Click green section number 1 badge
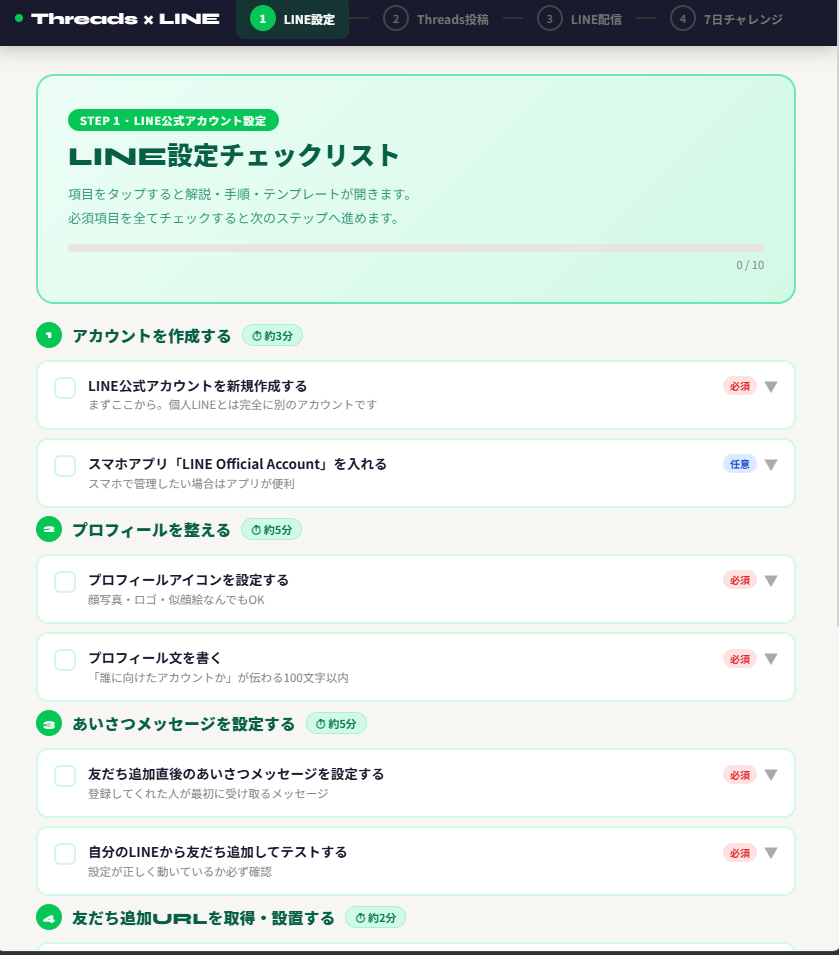Image resolution: width=839 pixels, height=955 pixels. coord(49,336)
